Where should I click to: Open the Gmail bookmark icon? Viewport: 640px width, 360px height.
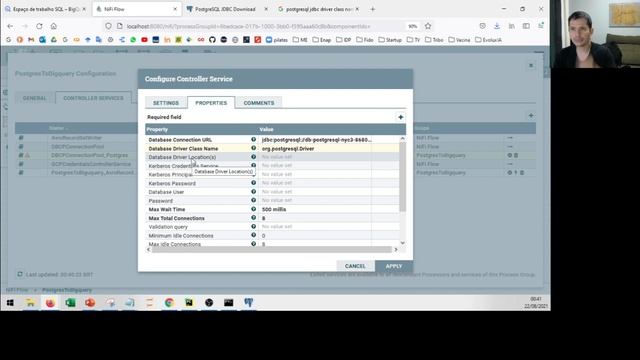31,40
